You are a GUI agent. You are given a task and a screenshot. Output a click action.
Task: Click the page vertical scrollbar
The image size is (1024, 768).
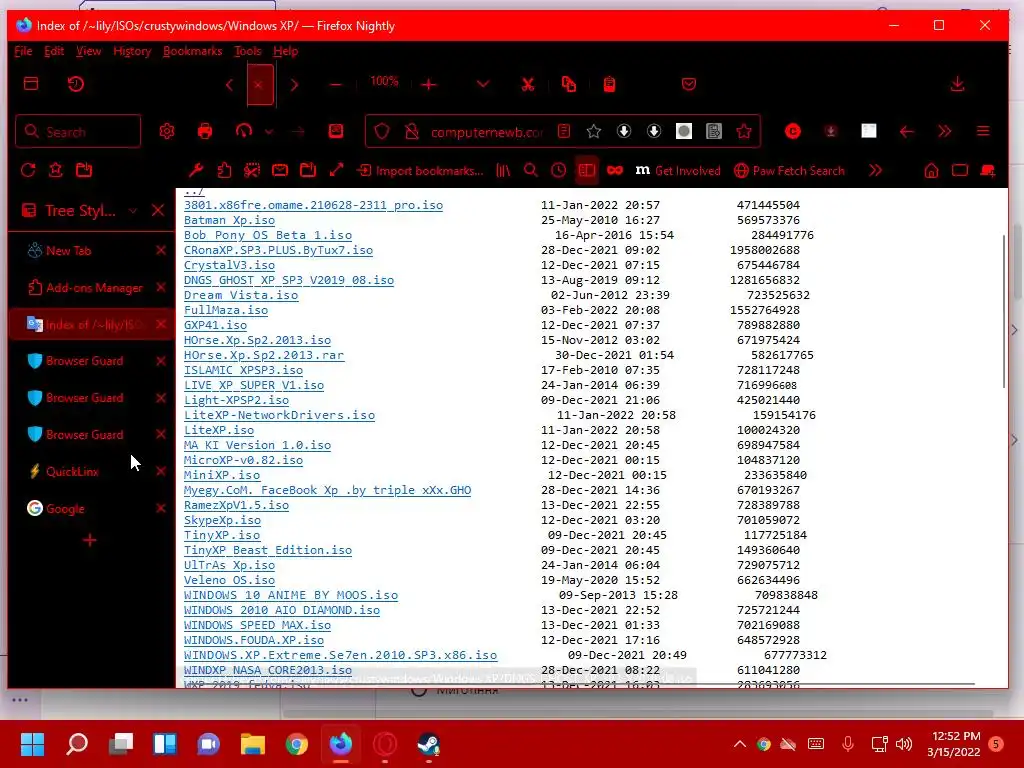1004,311
